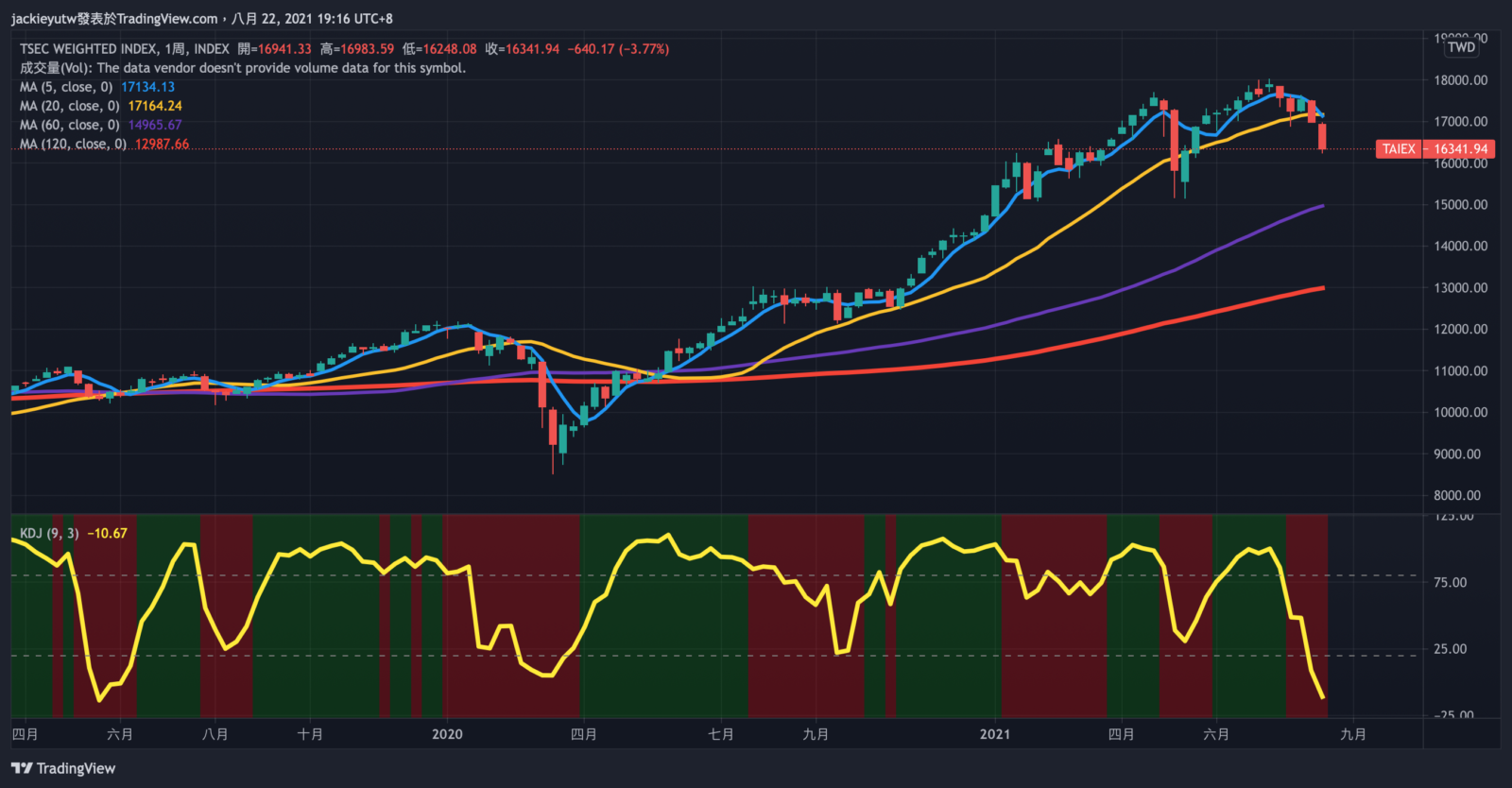Click the 8000.00 price axis label

tap(1456, 495)
